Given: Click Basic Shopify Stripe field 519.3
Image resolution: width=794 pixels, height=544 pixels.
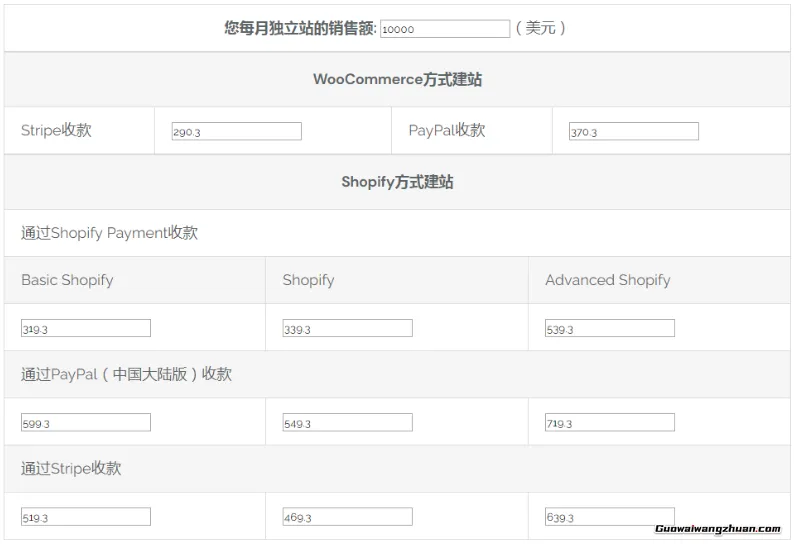Looking at the screenshot, I should 86,517.
